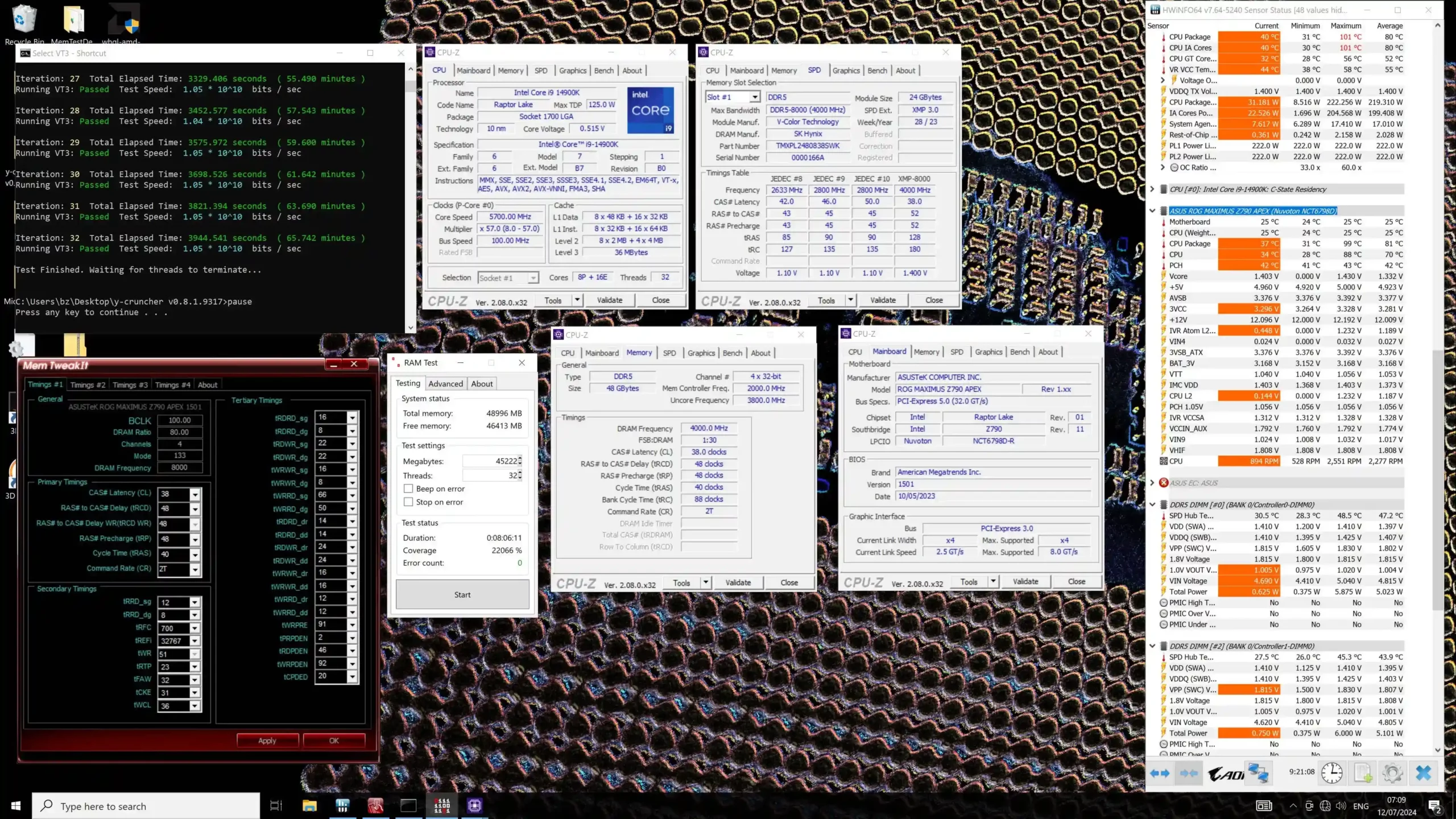Click Tools button in CPU-Z Mainboard window

point(969,582)
